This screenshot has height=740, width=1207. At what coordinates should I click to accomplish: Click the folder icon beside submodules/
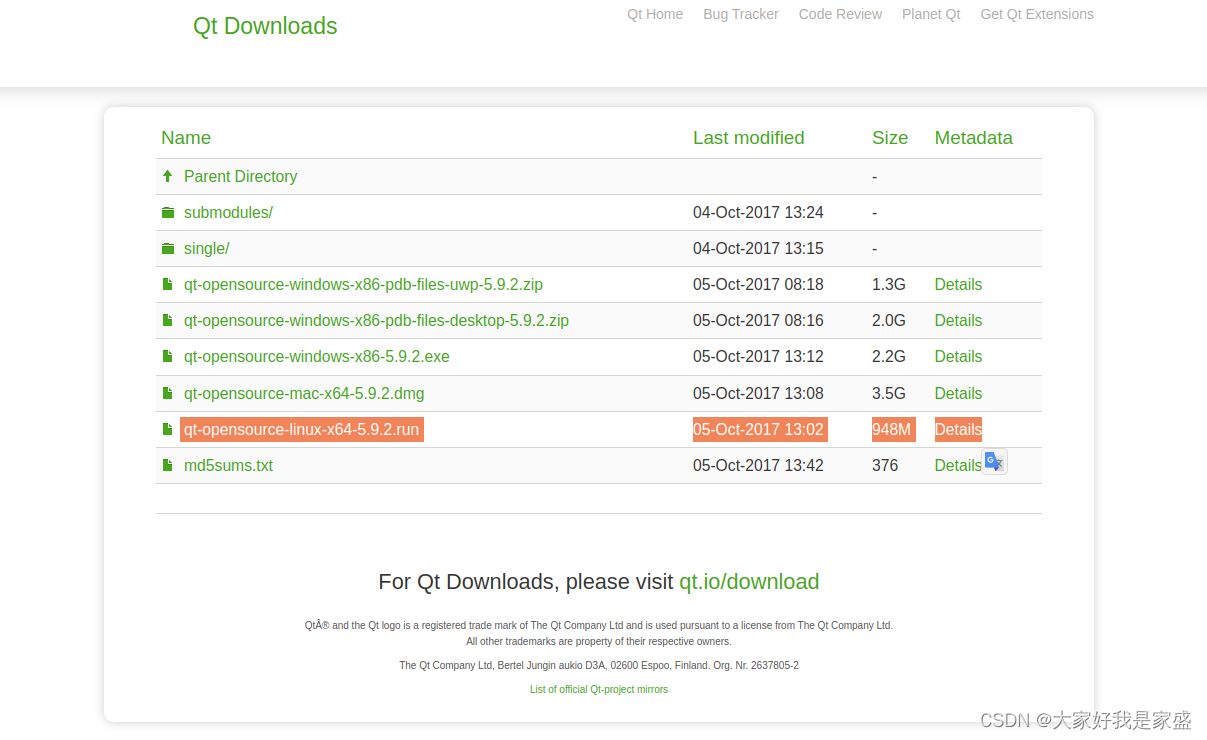(x=168, y=212)
